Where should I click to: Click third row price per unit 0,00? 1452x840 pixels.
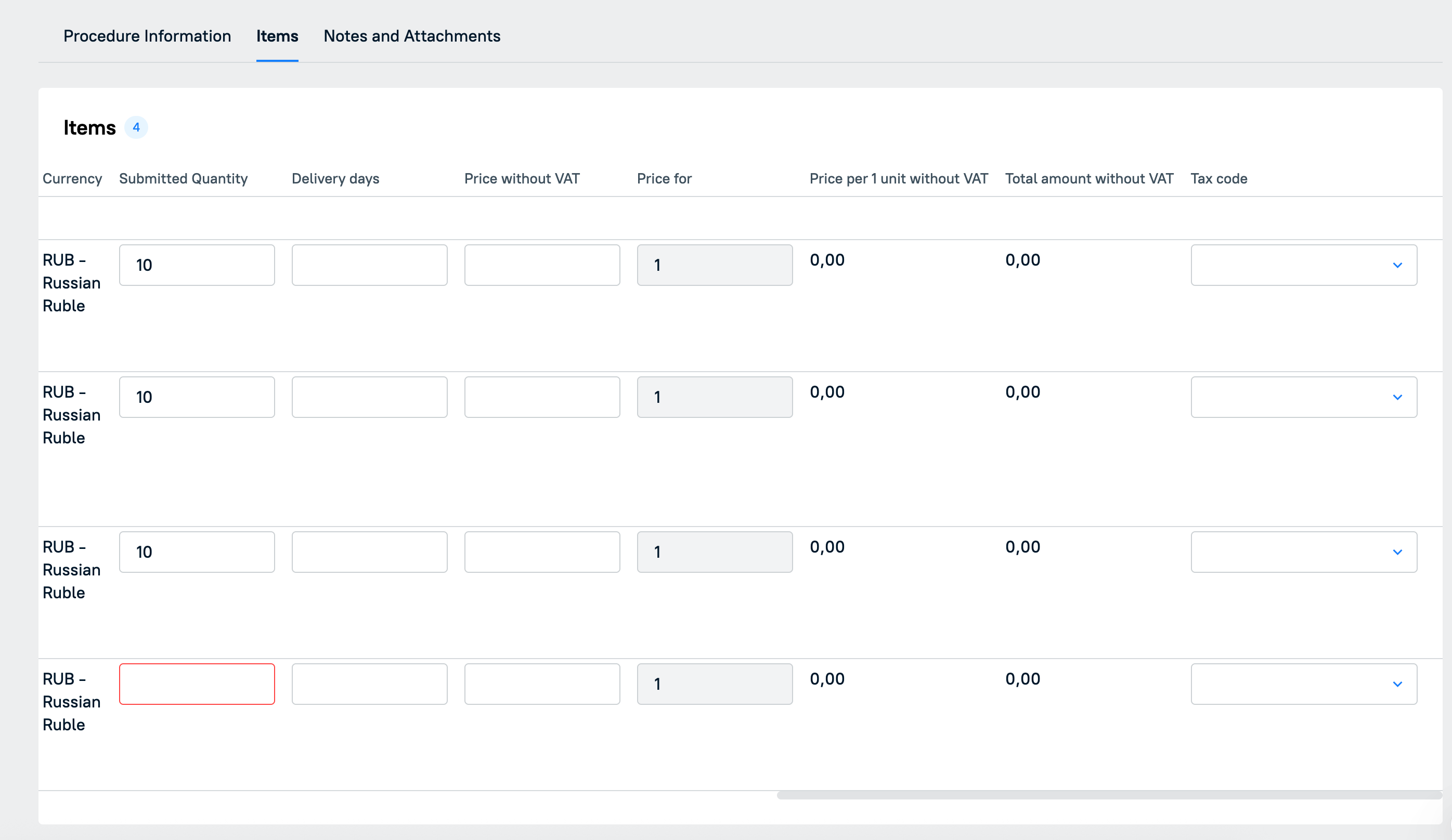click(x=827, y=546)
